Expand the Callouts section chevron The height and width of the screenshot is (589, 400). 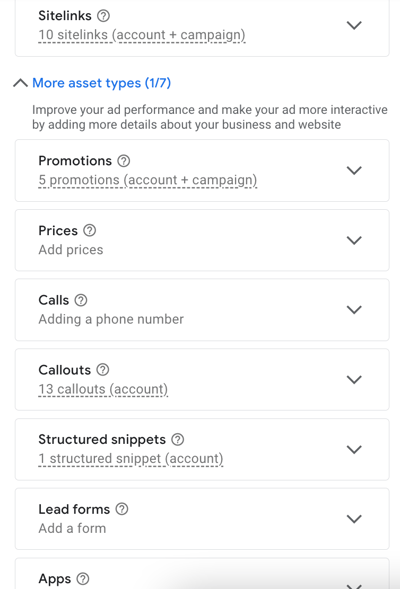pyautogui.click(x=354, y=379)
